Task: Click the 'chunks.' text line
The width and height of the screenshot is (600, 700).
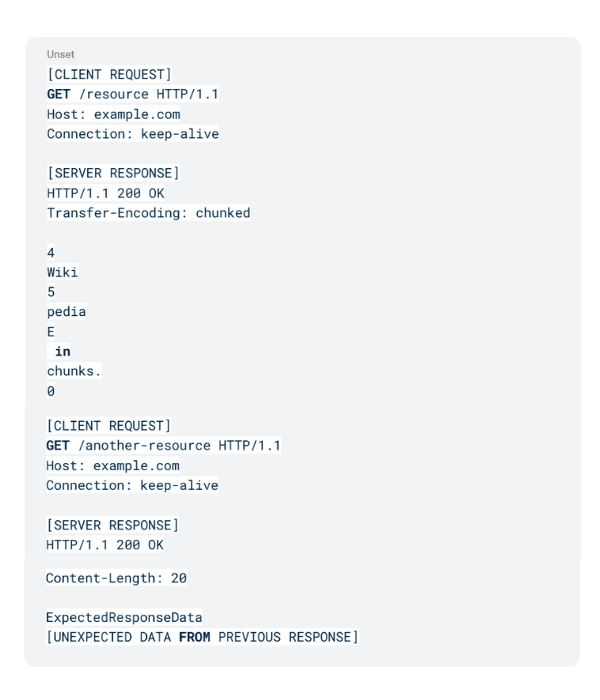Action: pyautogui.click(x=74, y=371)
